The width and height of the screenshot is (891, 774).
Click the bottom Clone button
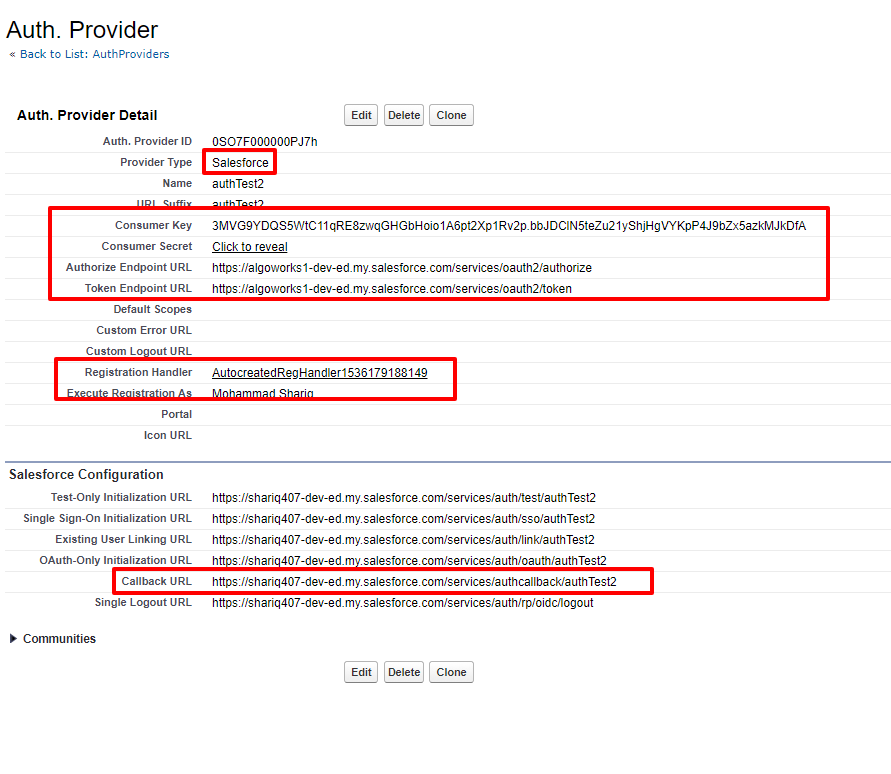pyautogui.click(x=451, y=672)
